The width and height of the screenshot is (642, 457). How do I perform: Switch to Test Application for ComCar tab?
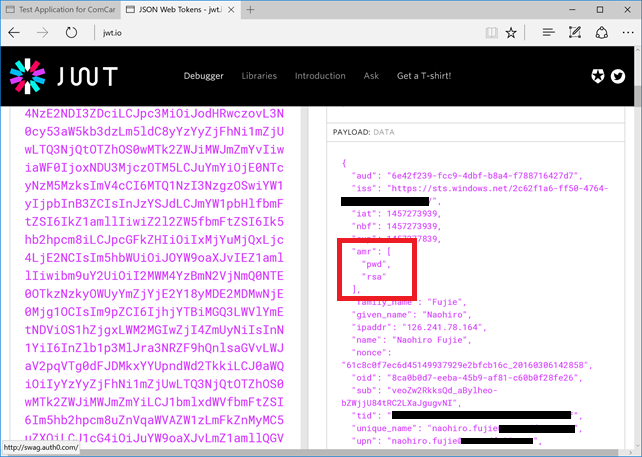(61, 9)
